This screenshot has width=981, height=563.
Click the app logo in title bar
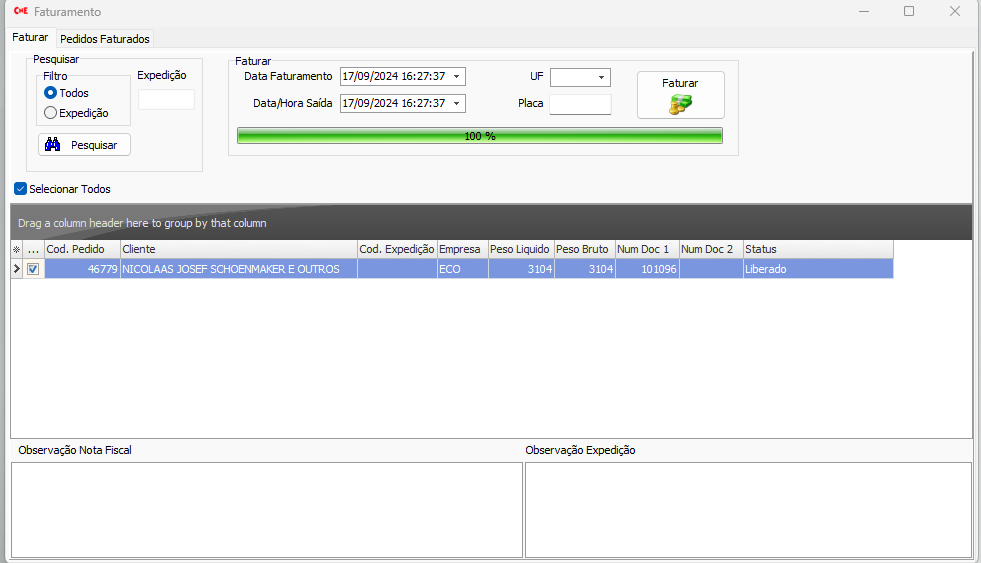tap(19, 12)
